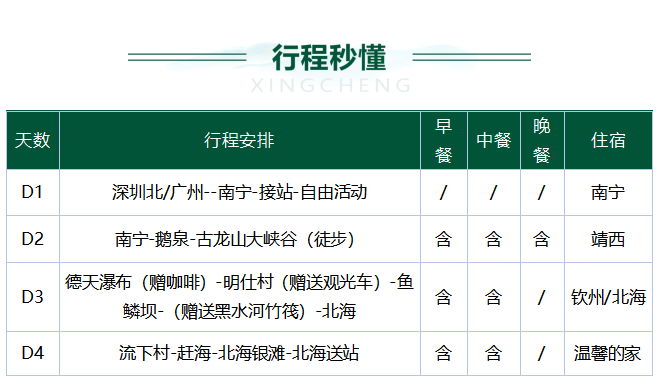Click the 温馨的家 lodging cell
The height and width of the screenshot is (384, 657).
tap(608, 353)
